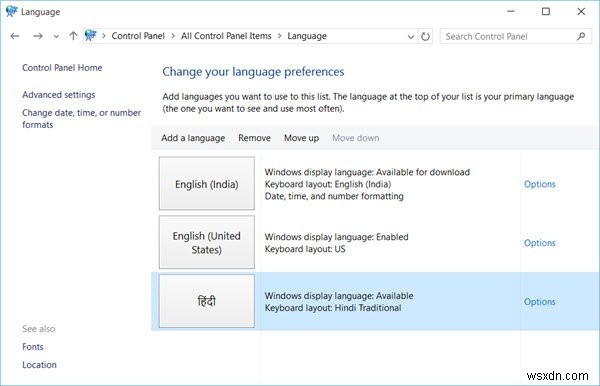
Task: Click the Language breadcrumb
Action: pyautogui.click(x=307, y=36)
